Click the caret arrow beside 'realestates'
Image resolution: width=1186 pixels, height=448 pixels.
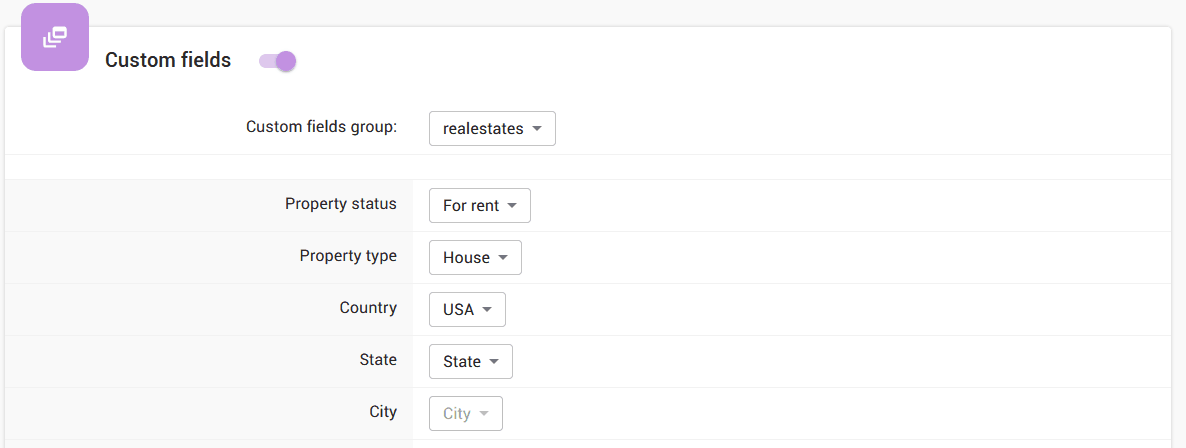click(537, 129)
